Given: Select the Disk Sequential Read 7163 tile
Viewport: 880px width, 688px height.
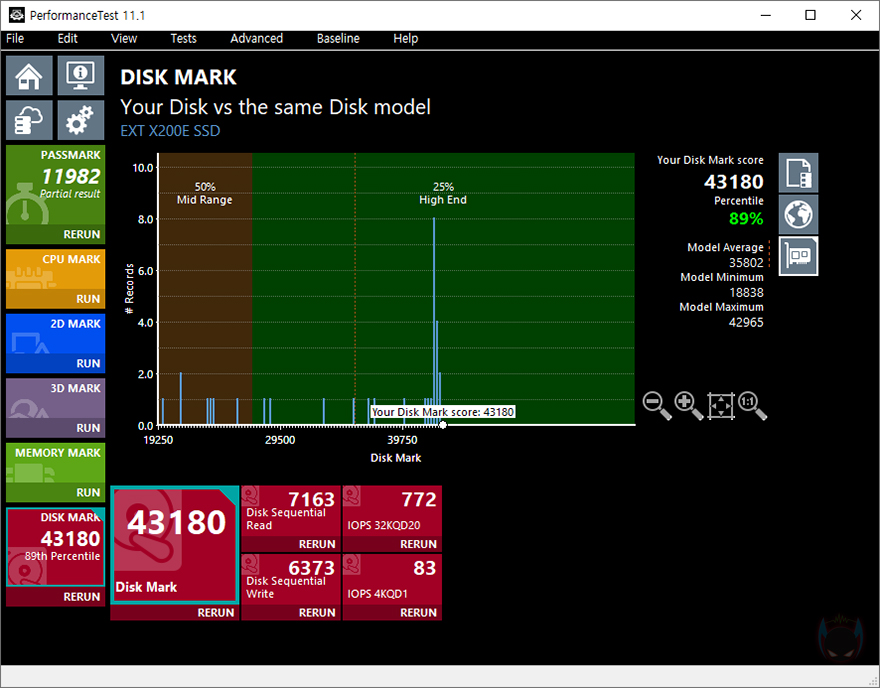Looking at the screenshot, I should (291, 511).
